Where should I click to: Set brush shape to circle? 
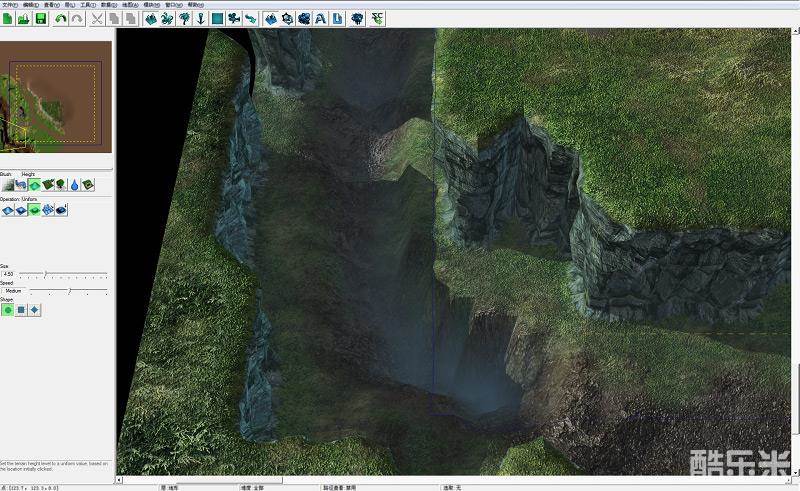coord(8,310)
